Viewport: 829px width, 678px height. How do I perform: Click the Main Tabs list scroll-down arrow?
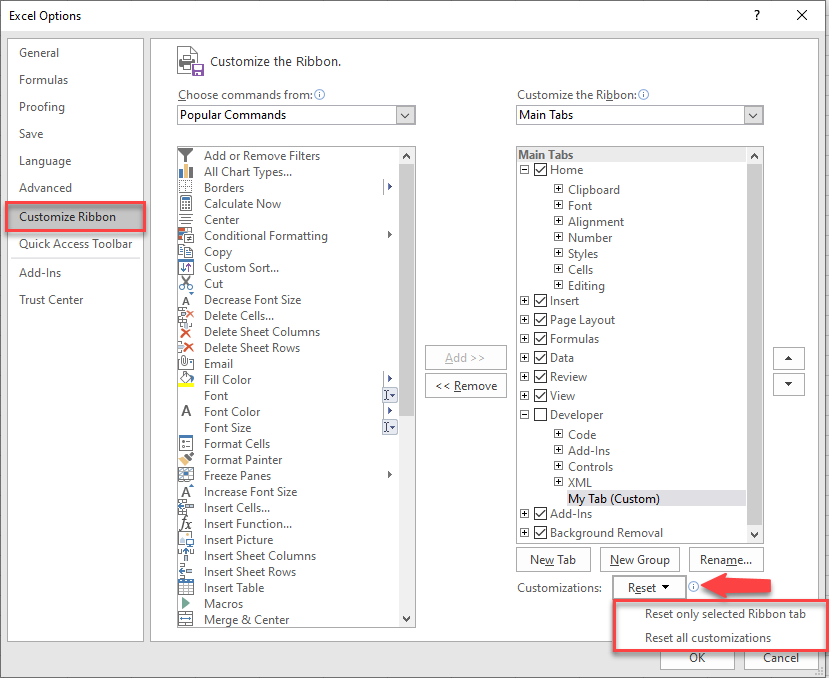click(x=754, y=535)
